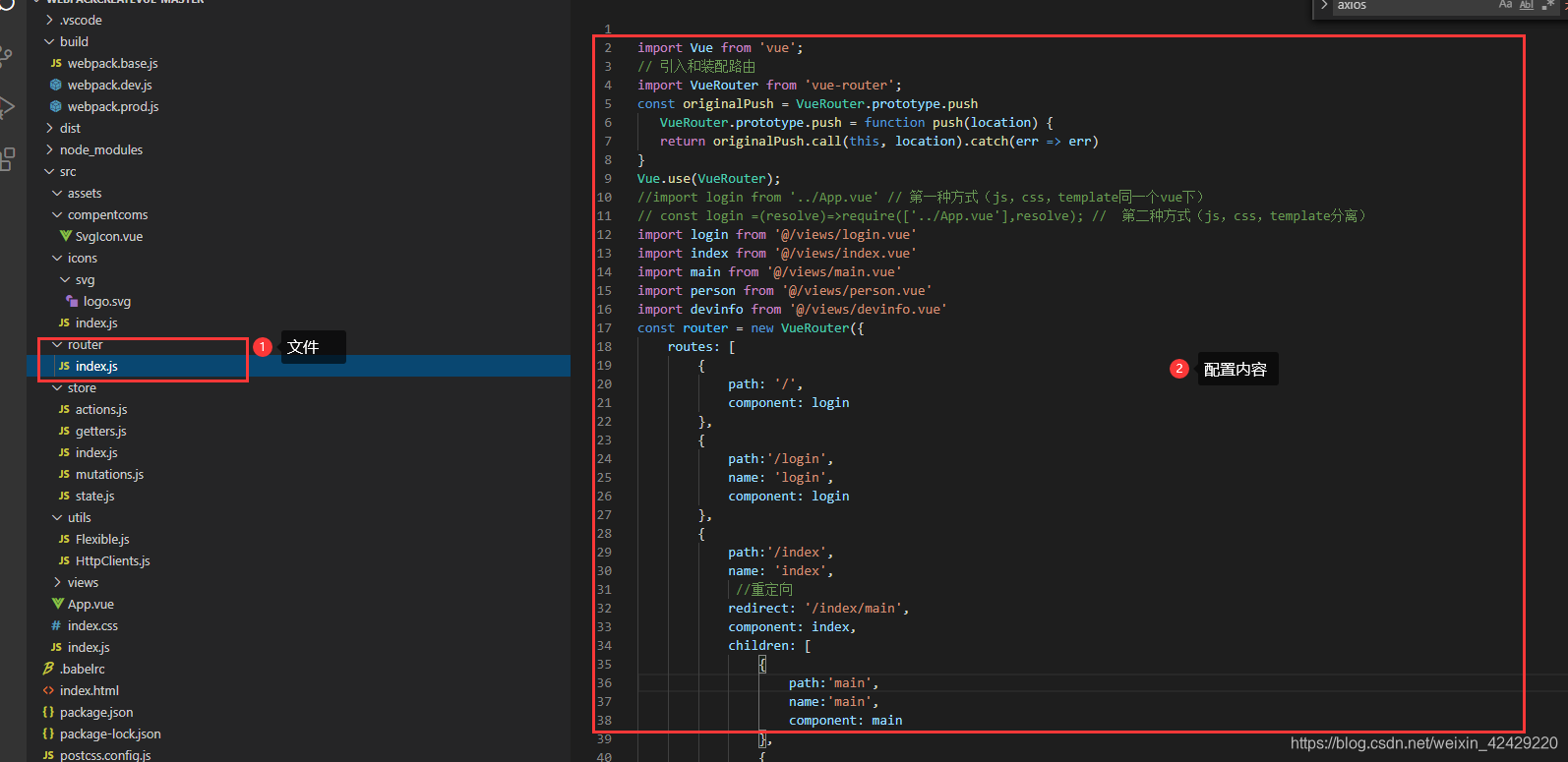The width and height of the screenshot is (1568, 762).
Task: Collapse the build folder
Action: click(50, 41)
